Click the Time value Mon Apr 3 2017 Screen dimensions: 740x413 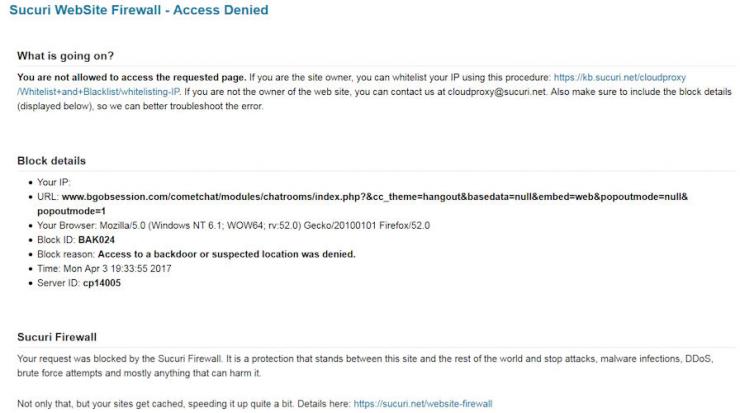[118, 269]
